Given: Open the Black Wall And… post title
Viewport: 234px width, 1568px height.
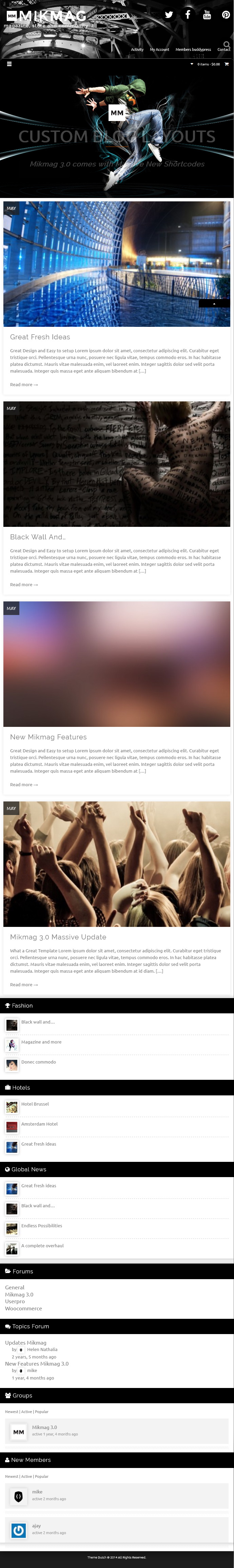Looking at the screenshot, I should tap(38, 536).
